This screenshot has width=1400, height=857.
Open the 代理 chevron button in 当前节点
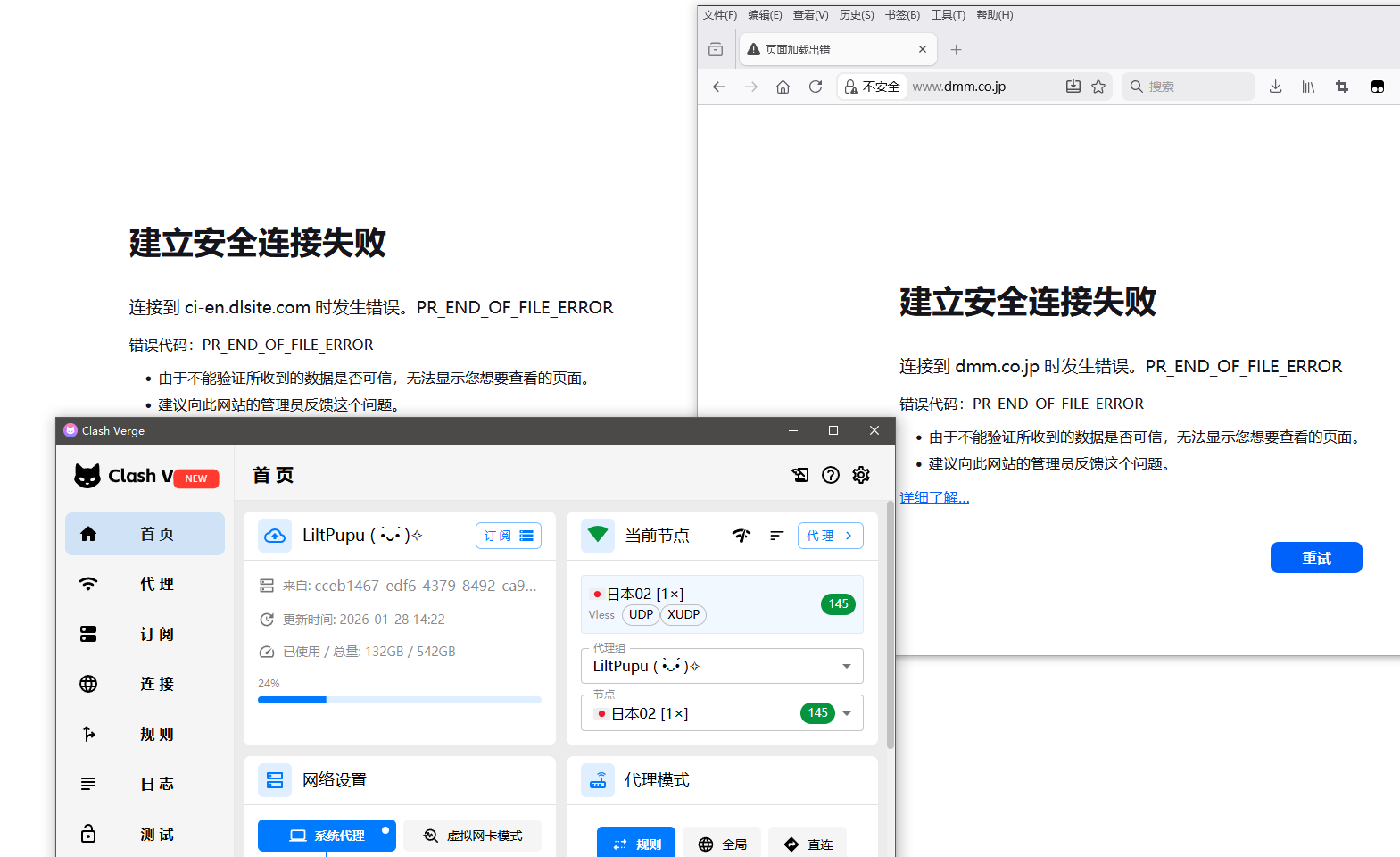(x=830, y=536)
